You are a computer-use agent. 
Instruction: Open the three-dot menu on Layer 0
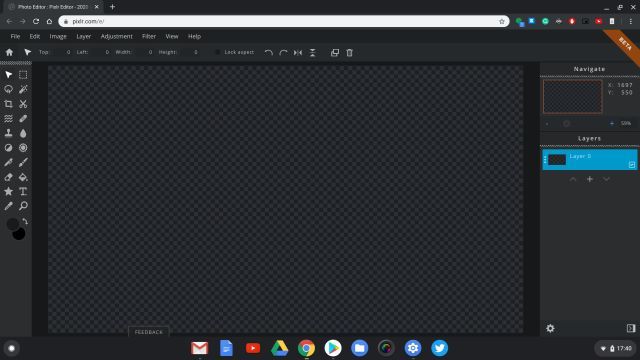pyautogui.click(x=545, y=160)
